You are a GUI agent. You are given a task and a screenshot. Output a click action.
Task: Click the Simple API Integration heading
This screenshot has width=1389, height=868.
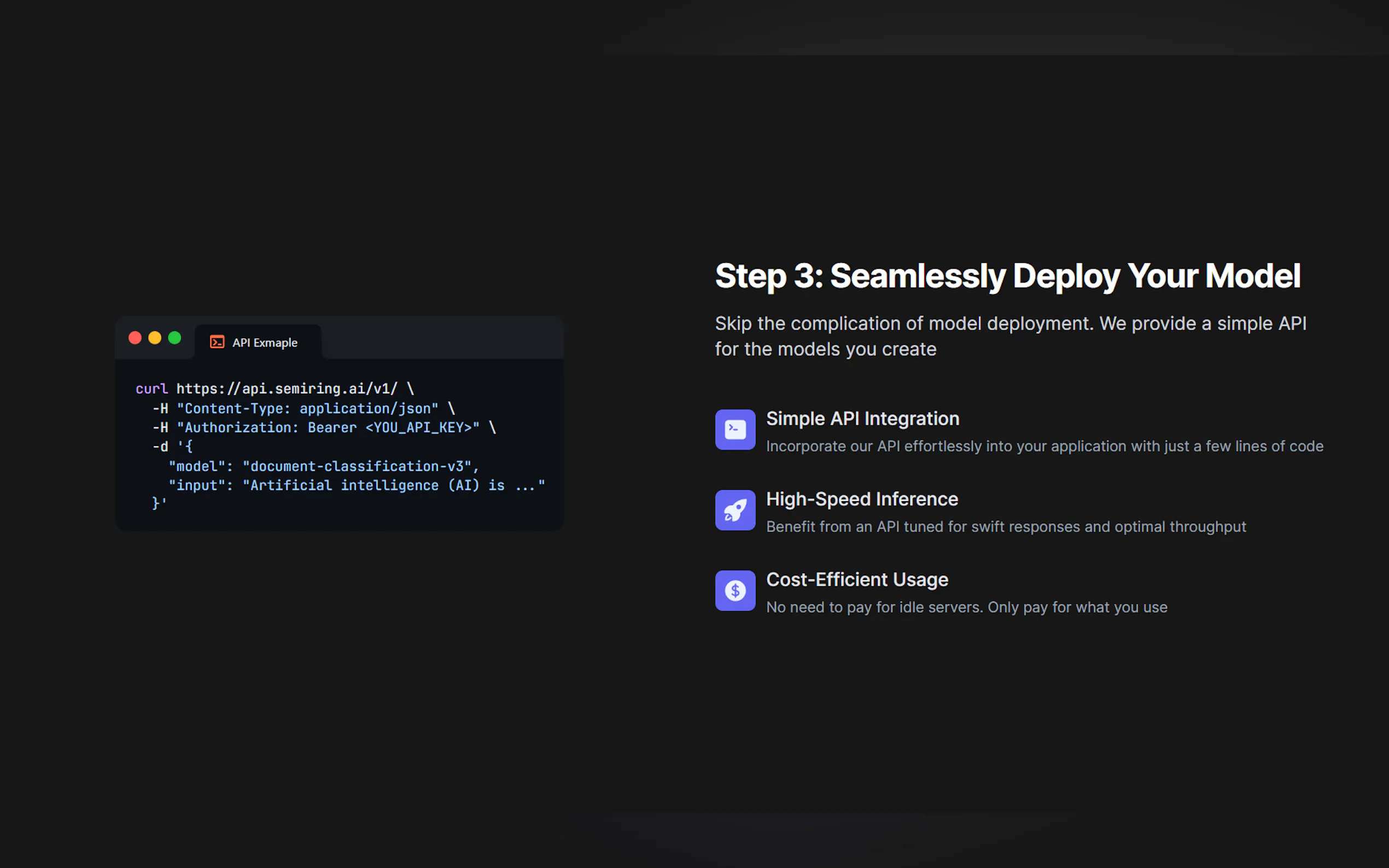click(x=862, y=419)
